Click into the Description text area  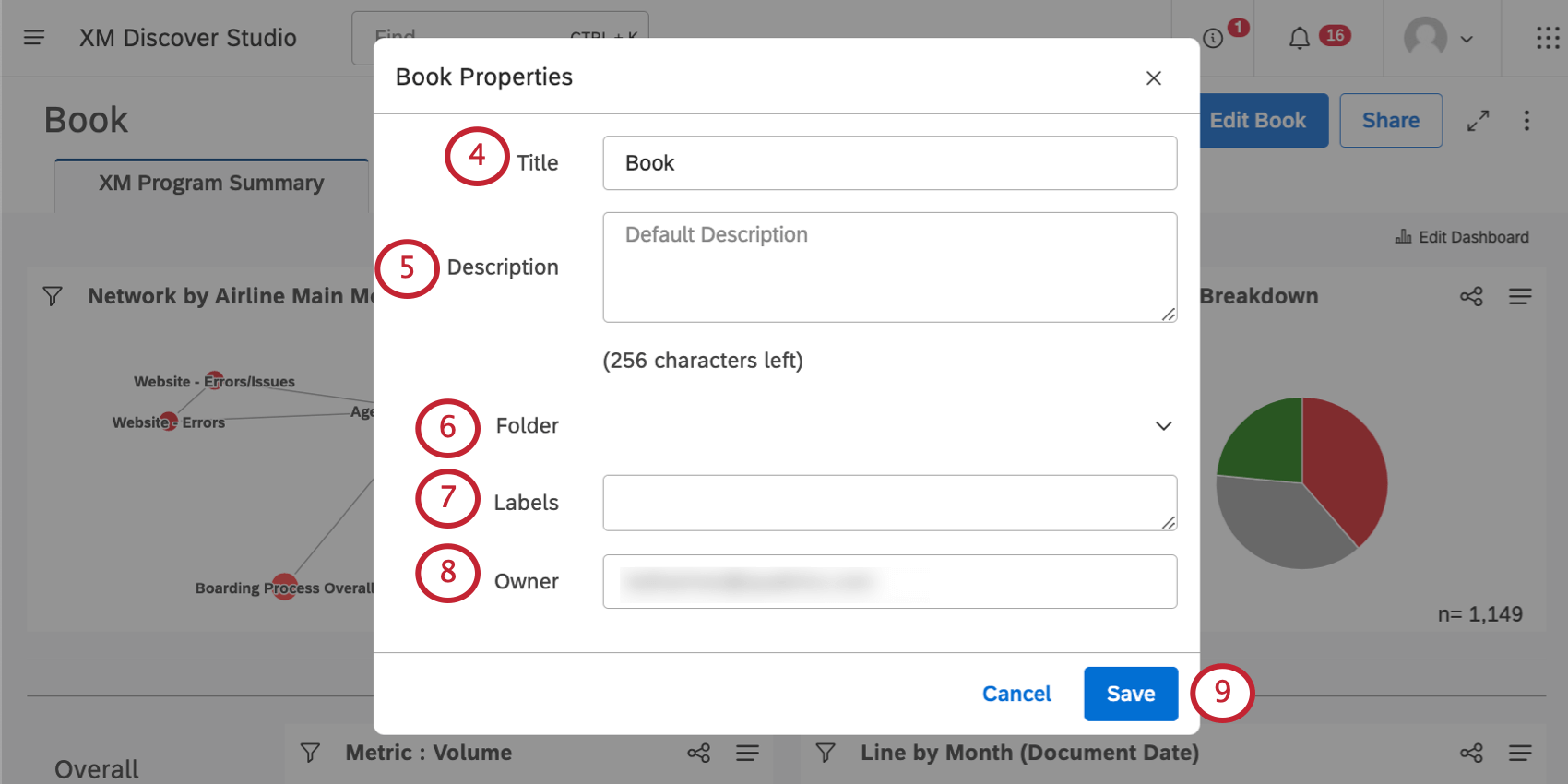(889, 267)
